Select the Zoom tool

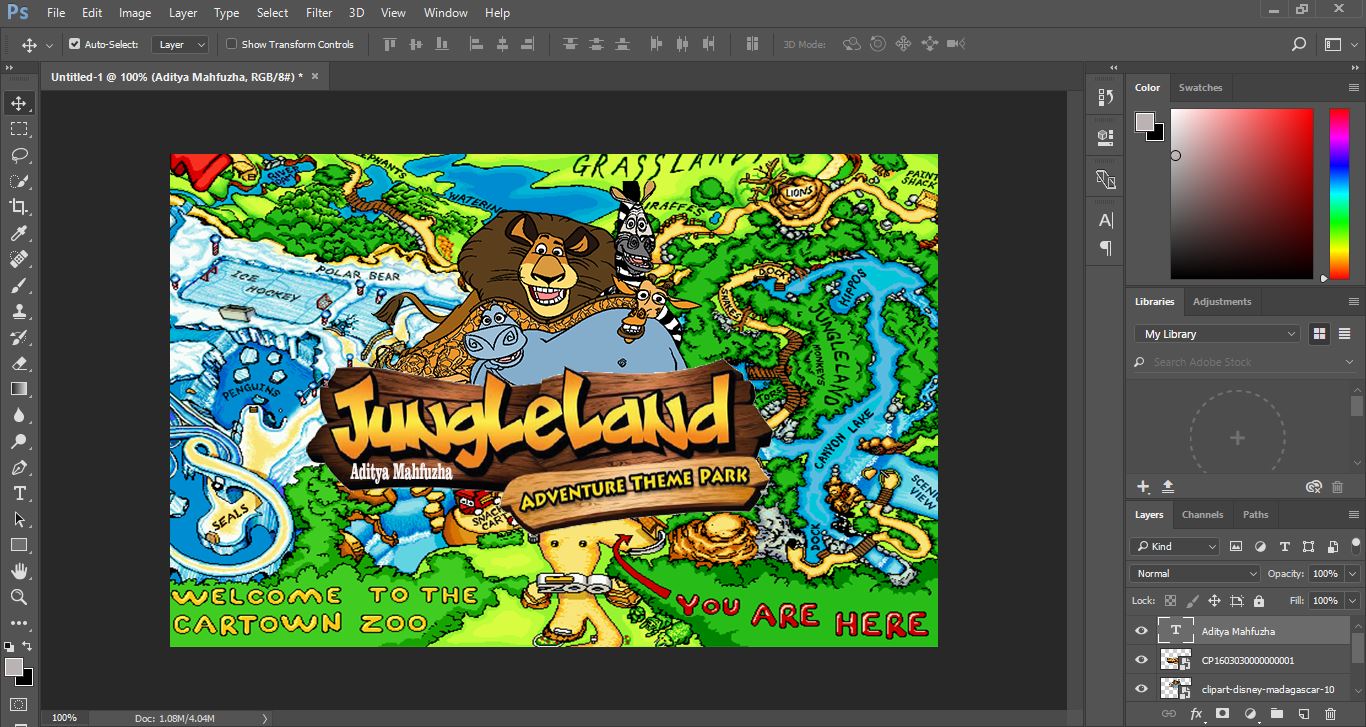(x=19, y=597)
